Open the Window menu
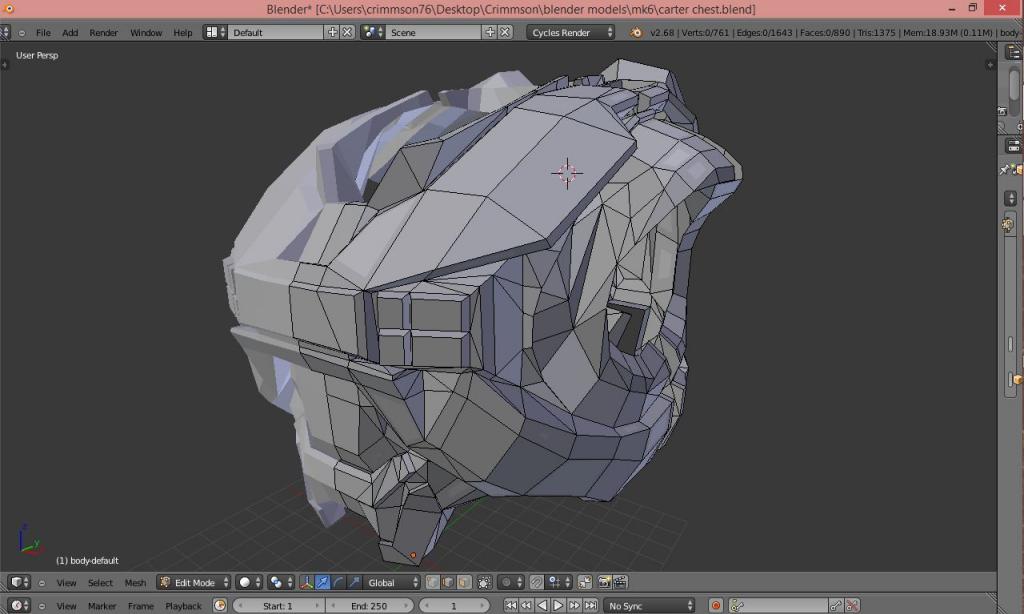 click(146, 33)
